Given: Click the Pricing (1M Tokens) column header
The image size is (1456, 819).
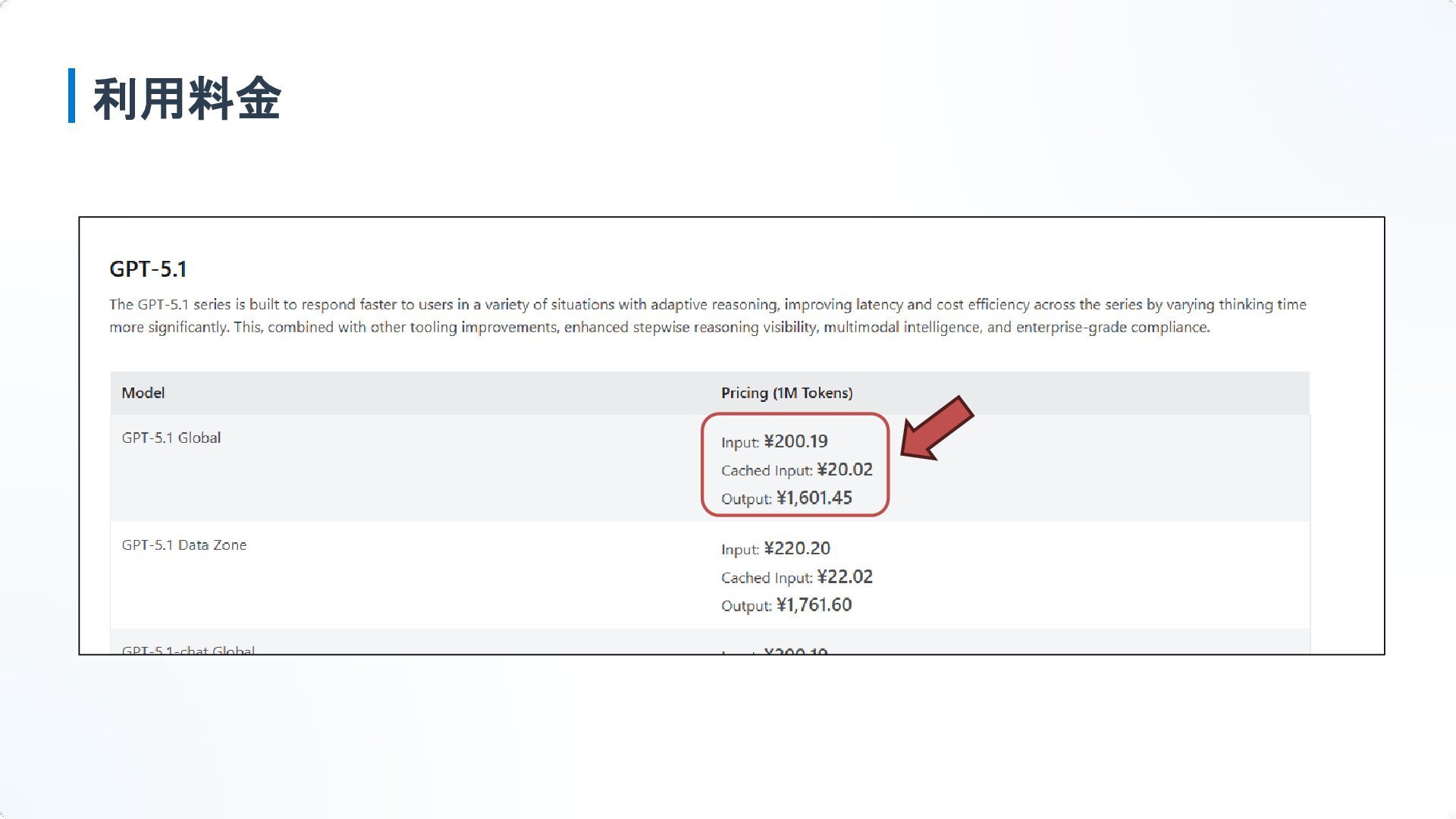Looking at the screenshot, I should click(786, 393).
